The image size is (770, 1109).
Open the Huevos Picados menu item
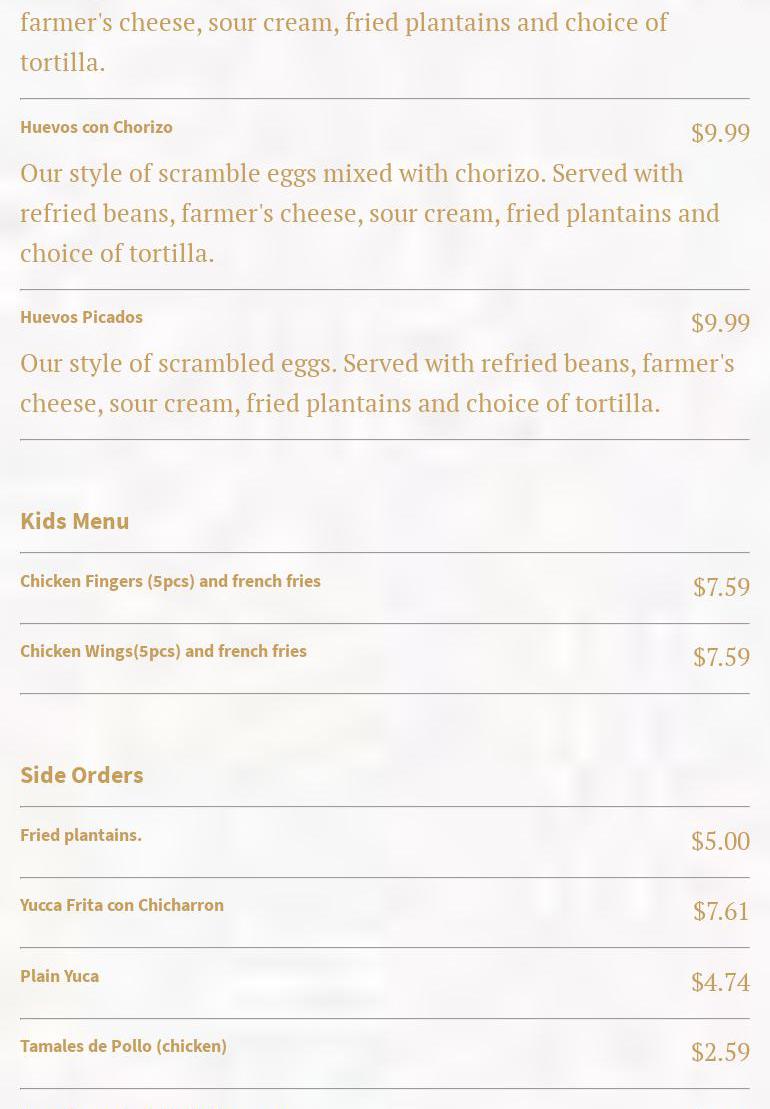coord(81,317)
